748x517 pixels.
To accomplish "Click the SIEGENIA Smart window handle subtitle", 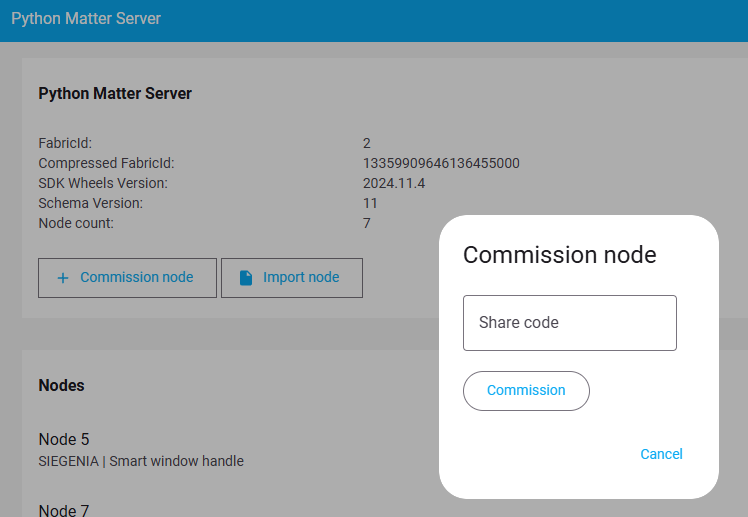I will click(x=141, y=461).
